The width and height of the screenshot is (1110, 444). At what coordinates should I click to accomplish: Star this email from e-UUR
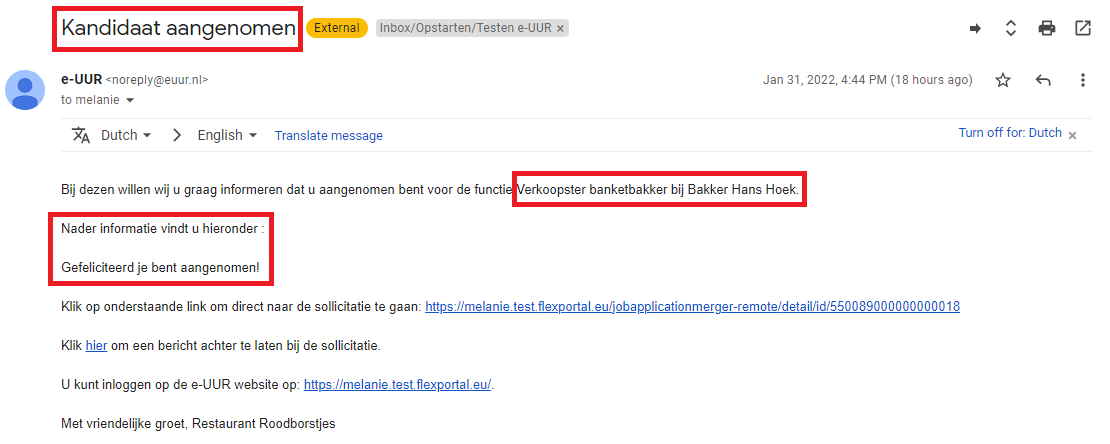coord(1002,80)
